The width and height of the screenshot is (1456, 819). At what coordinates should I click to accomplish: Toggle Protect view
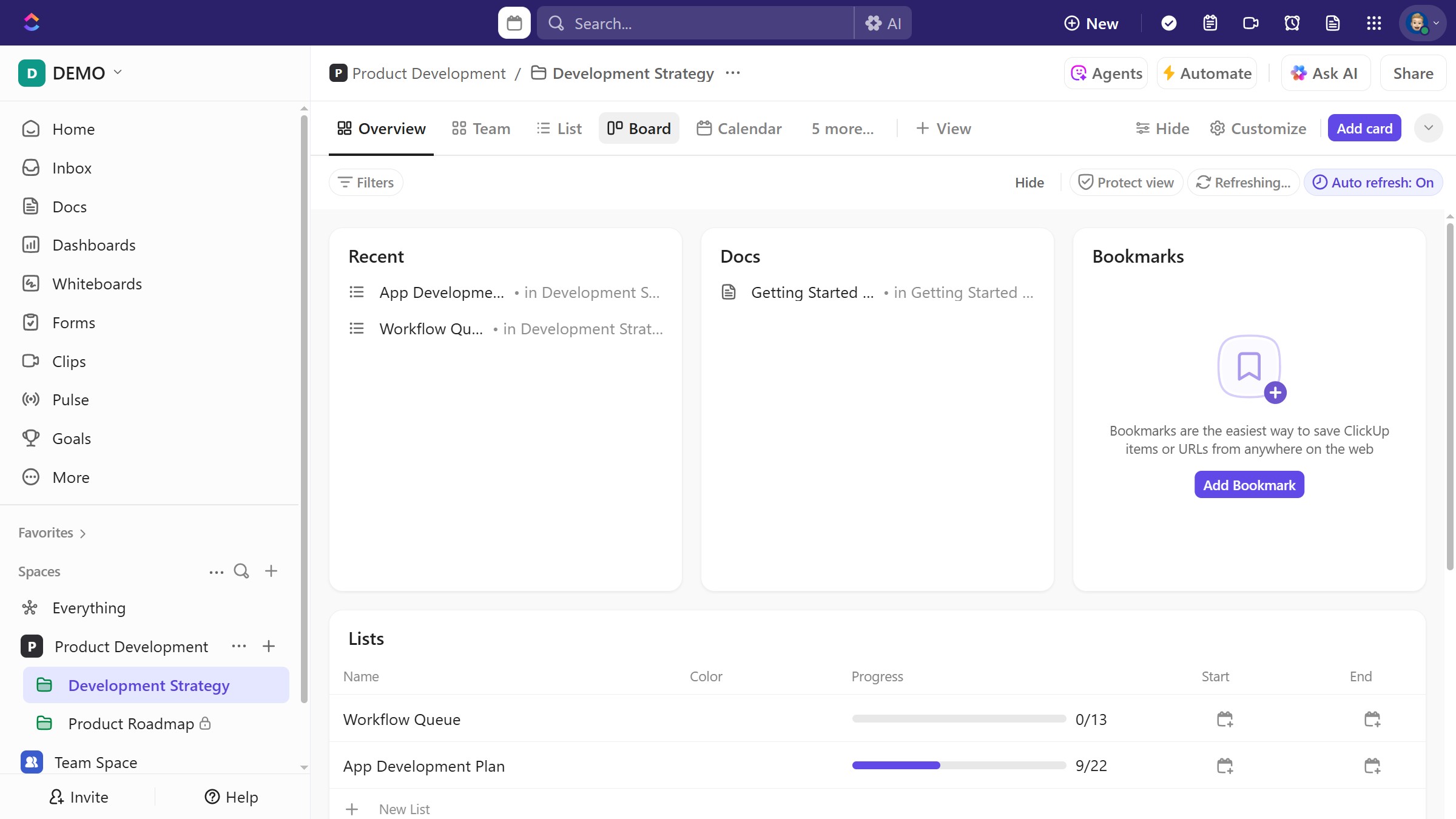pos(1126,183)
